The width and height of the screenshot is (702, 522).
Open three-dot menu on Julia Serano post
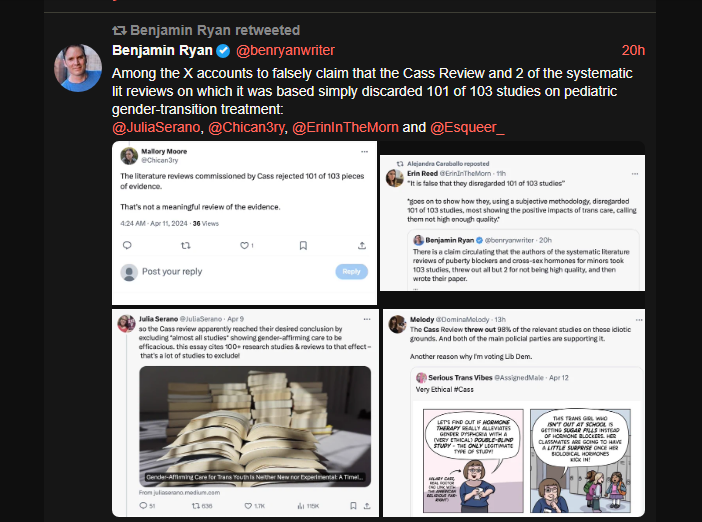[367, 319]
